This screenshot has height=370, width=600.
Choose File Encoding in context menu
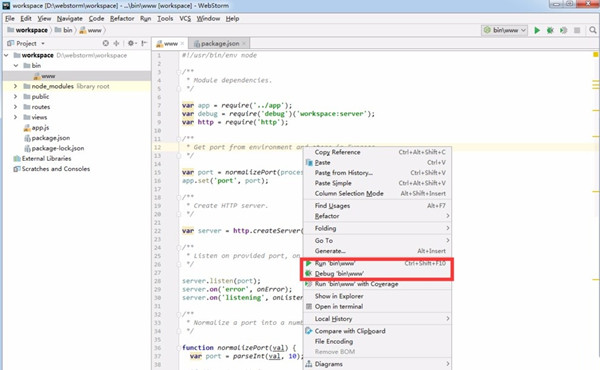point(377,342)
